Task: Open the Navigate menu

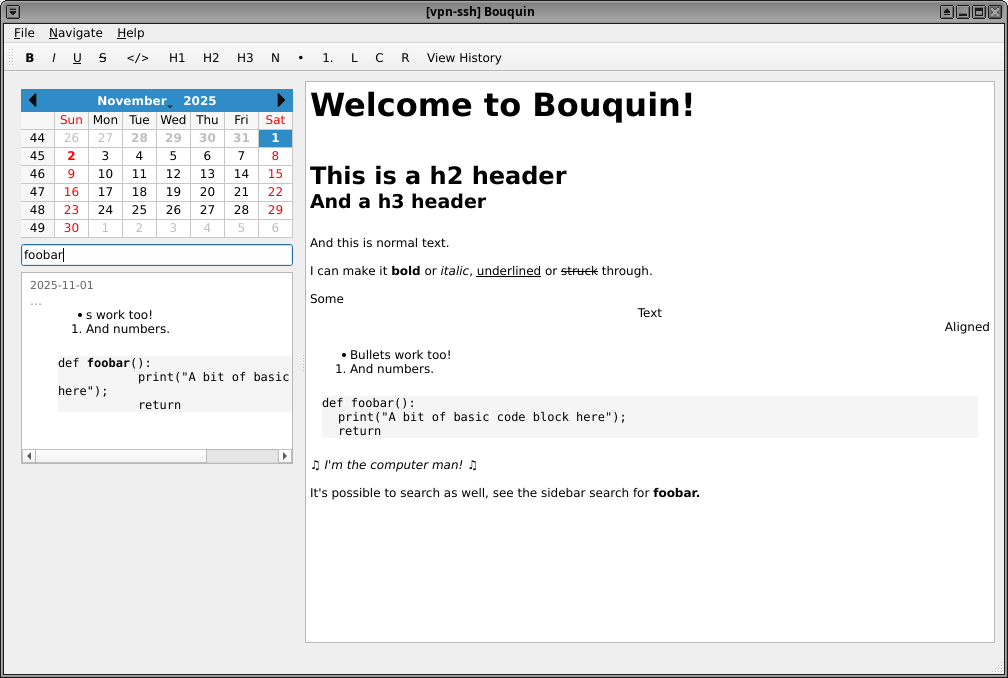Action: pyautogui.click(x=75, y=32)
